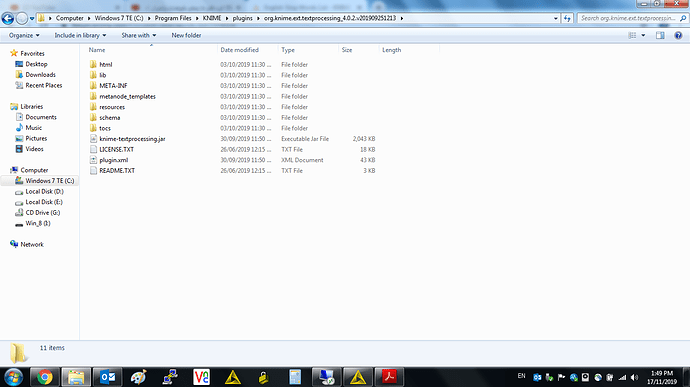Select CD Drive (G:) in sidebar
690x387 pixels.
(x=43, y=213)
